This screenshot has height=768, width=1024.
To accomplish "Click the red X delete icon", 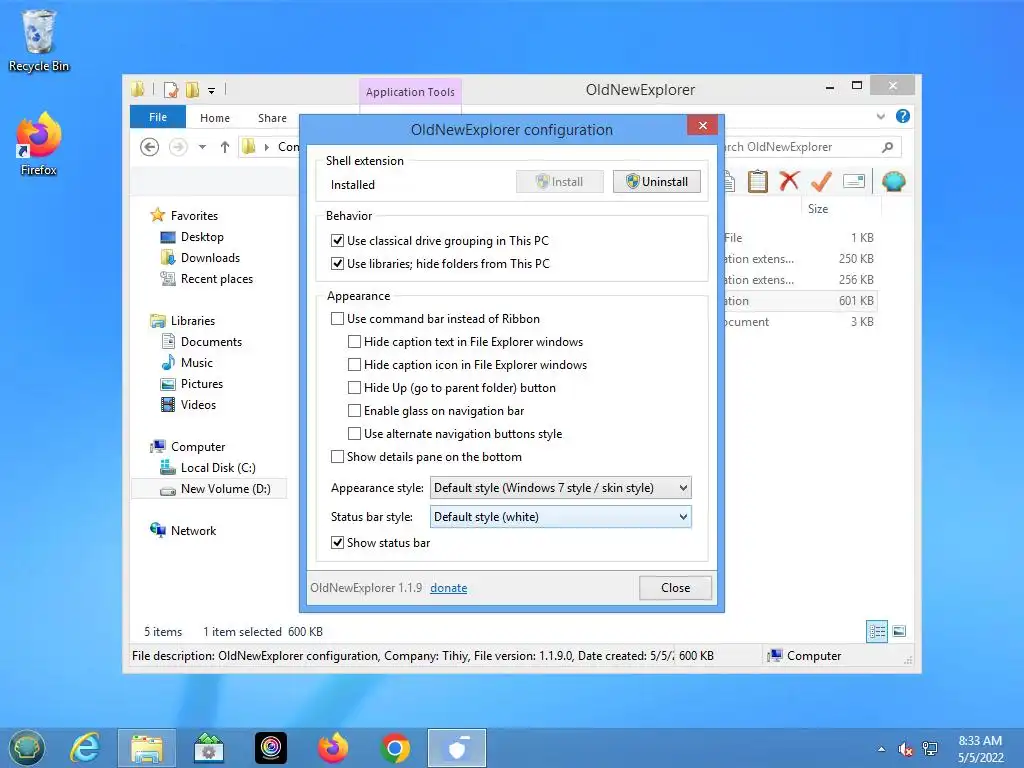I will click(x=789, y=181).
